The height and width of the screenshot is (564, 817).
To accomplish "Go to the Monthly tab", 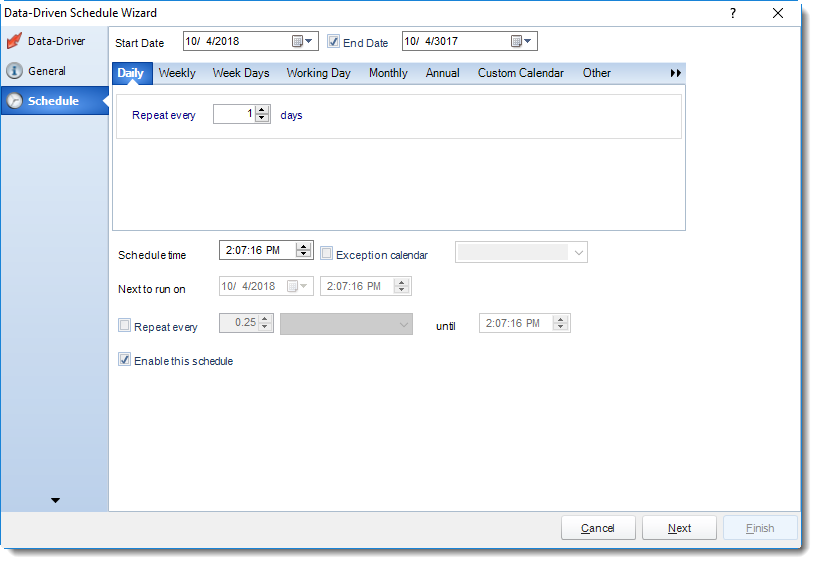I will 388,73.
